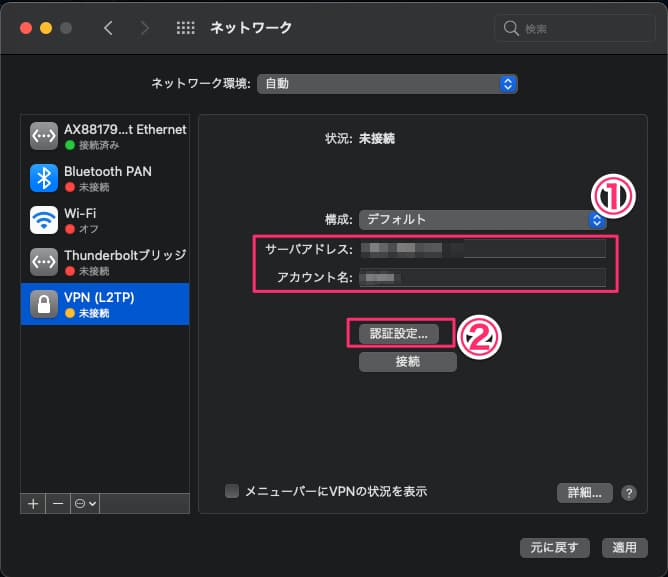Screen dimensions: 668x577
Task: Open the service action menu below list
Action: point(85,503)
